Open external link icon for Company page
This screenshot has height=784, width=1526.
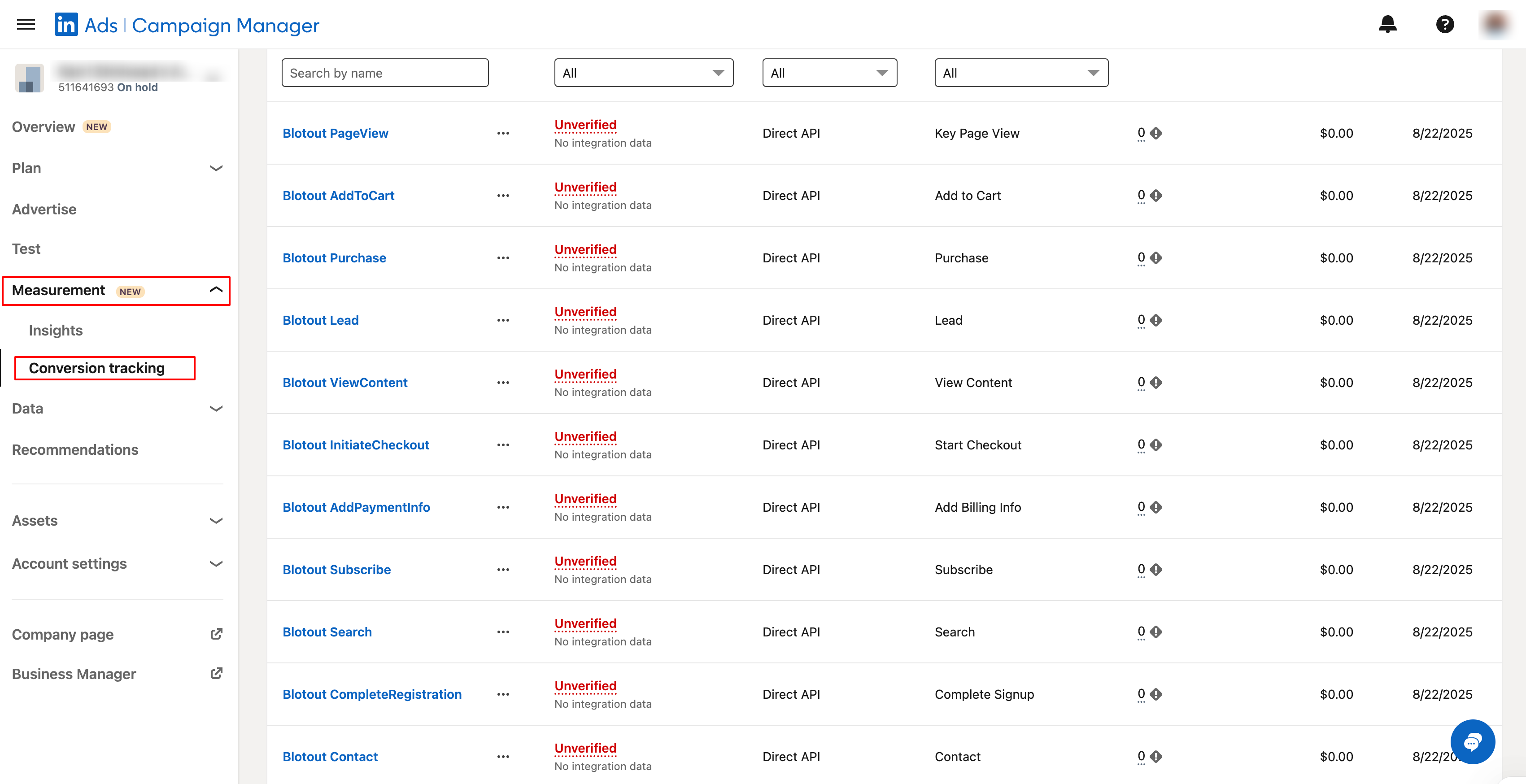pos(216,634)
